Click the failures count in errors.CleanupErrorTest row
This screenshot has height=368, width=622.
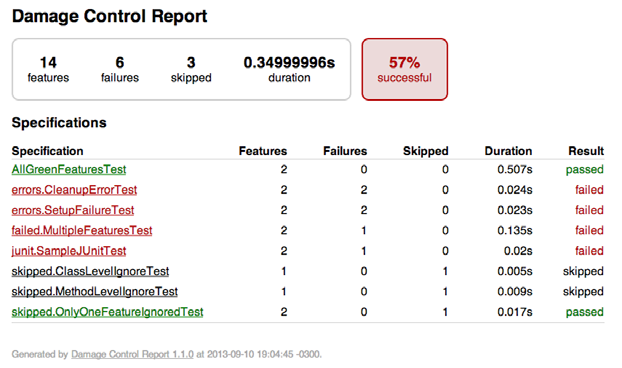click(x=364, y=190)
